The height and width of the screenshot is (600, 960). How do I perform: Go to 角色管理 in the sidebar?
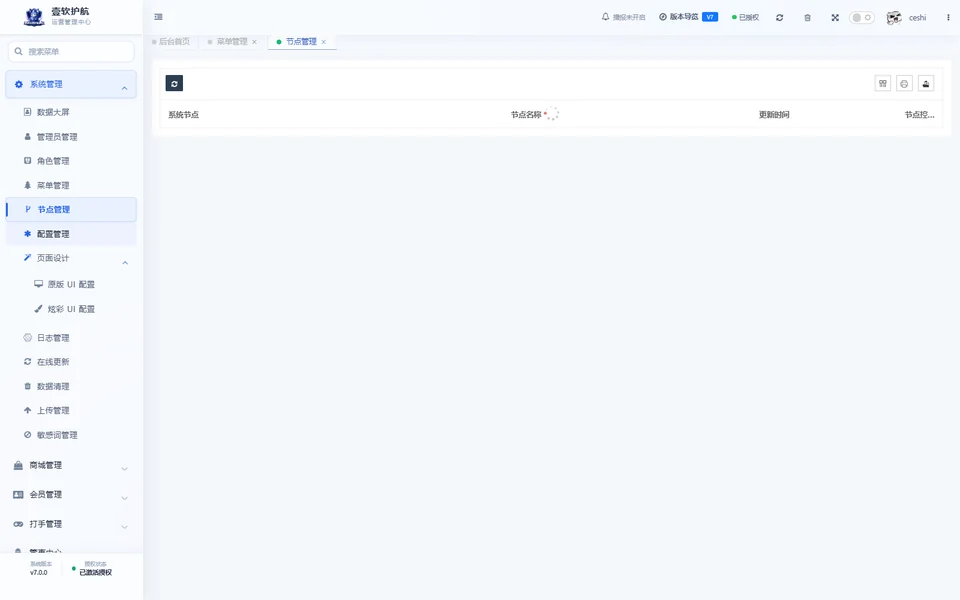click(53, 161)
